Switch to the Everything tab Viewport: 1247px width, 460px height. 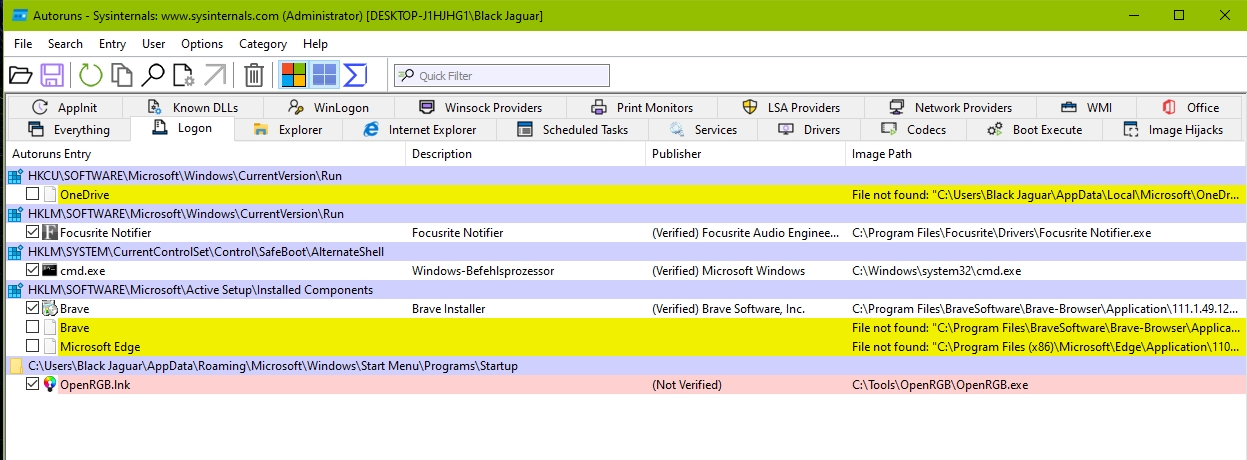click(69, 130)
